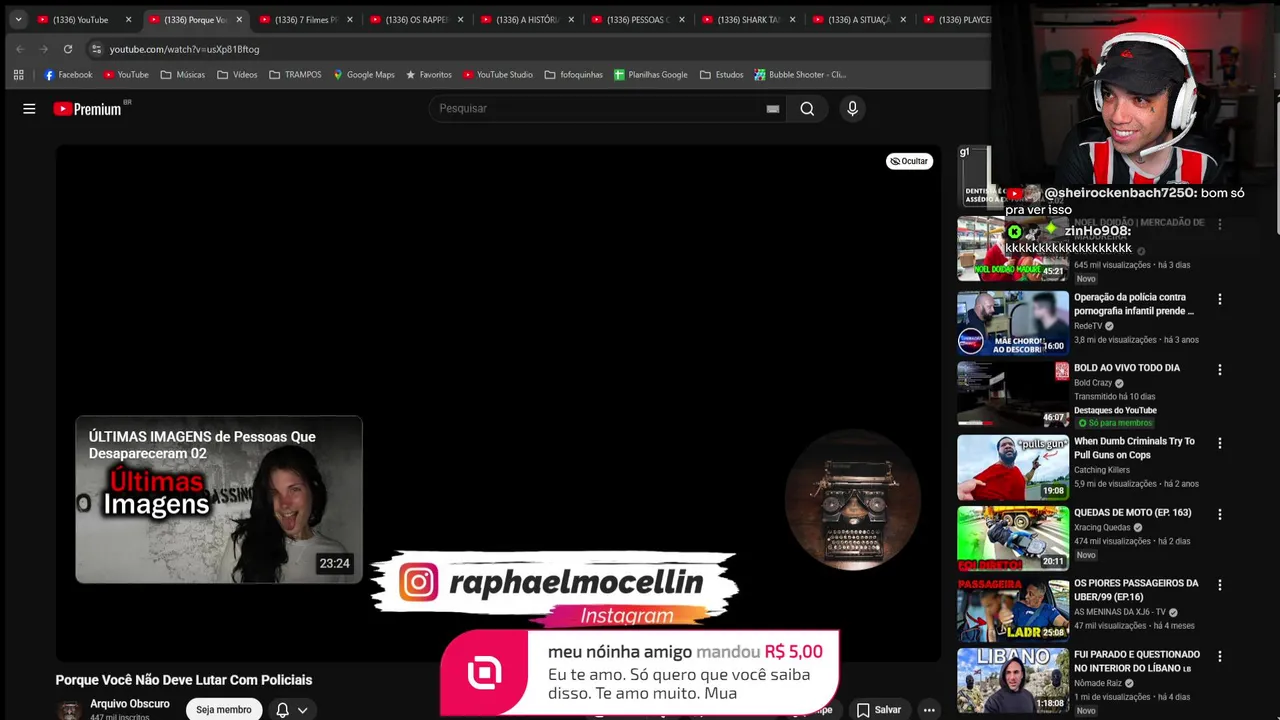Go back in browser history

click(x=20, y=49)
